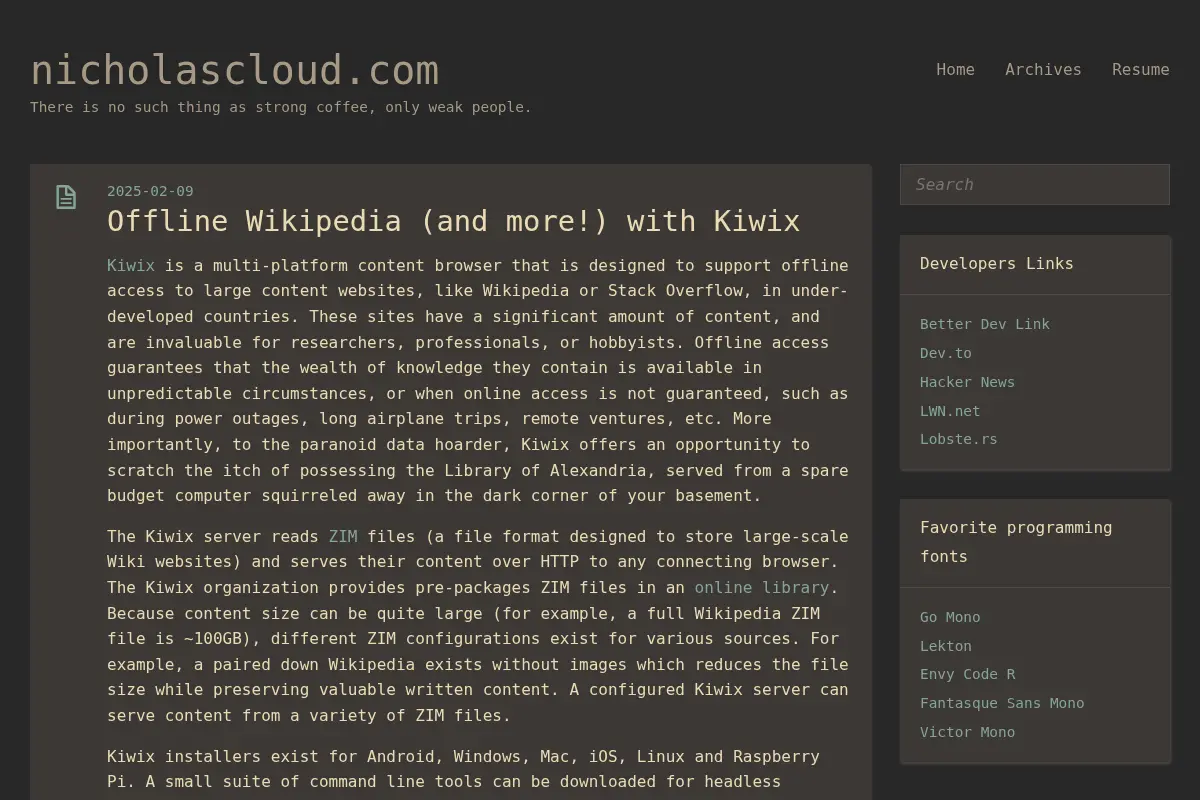Open the Go Mono font link
1200x800 pixels.
point(950,617)
